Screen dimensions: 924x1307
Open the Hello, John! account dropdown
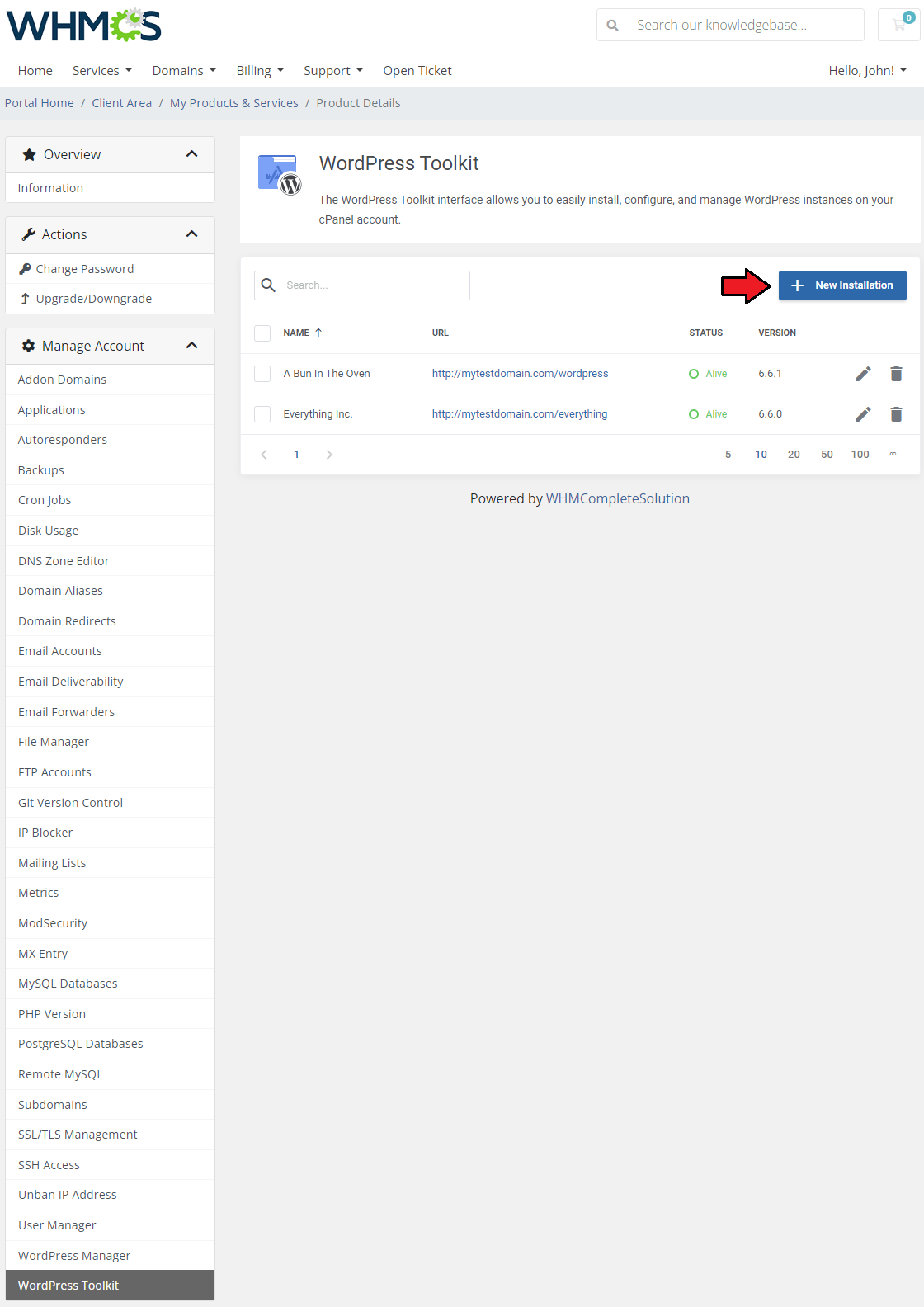coord(868,71)
